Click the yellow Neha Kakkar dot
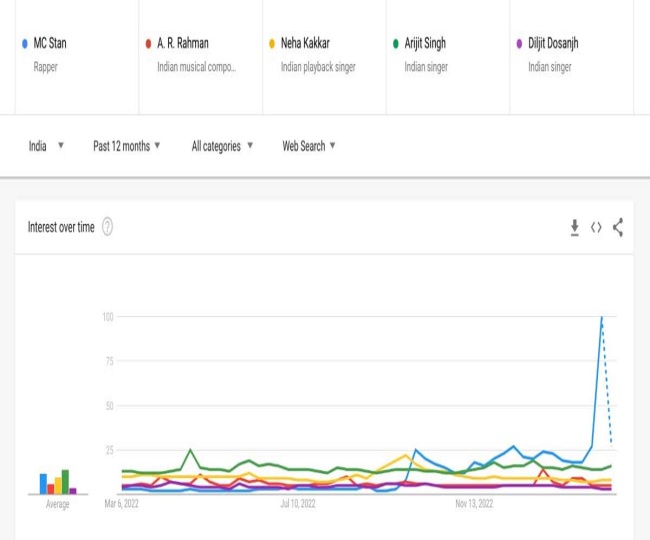This screenshot has height=540, width=650. coord(272,44)
